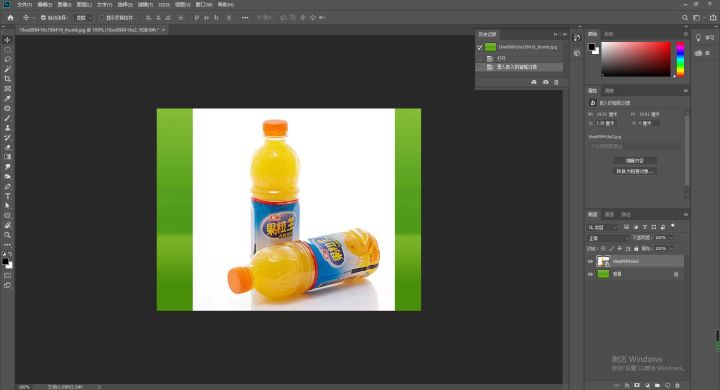720x390 pixels.
Task: Pick a color from the red color field
Action: click(636, 59)
